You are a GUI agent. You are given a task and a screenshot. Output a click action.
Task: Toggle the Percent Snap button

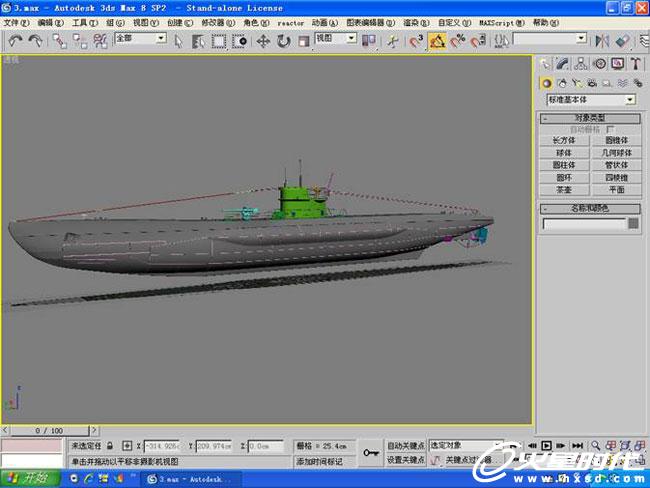[458, 41]
